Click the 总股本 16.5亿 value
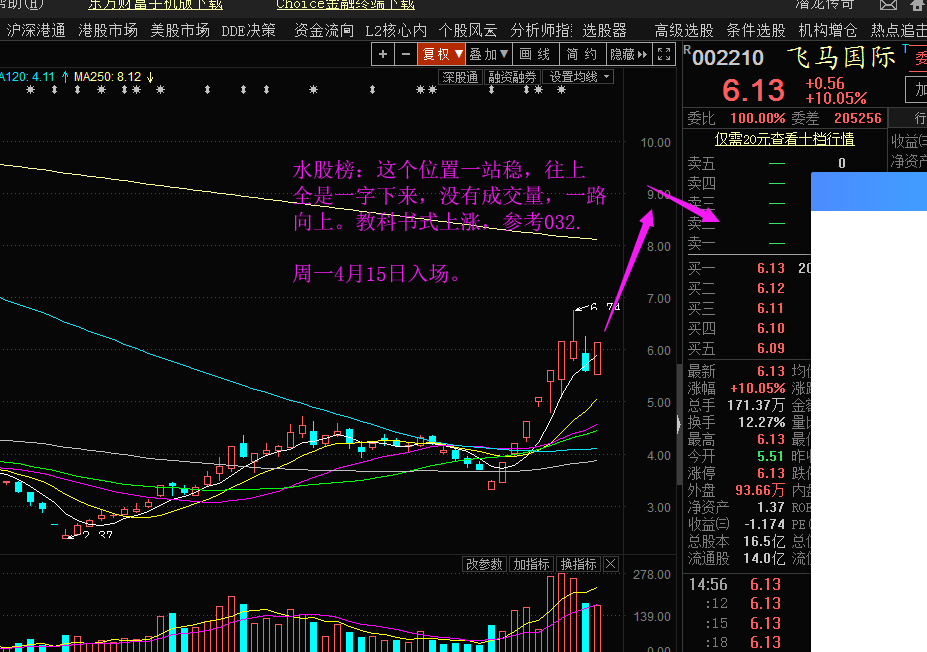Viewport: 927px width, 652px height. coord(764,541)
